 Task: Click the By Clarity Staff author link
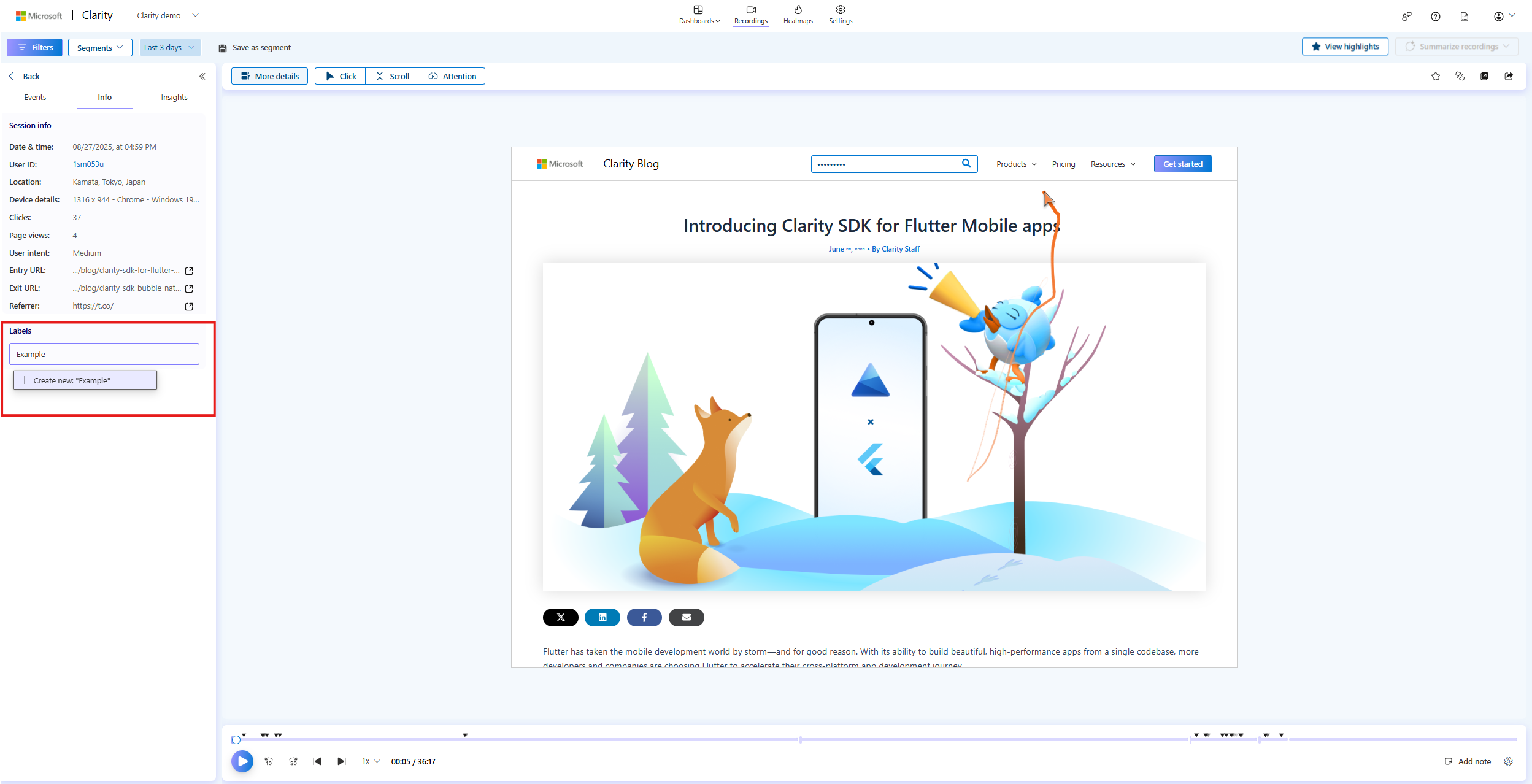pos(896,249)
